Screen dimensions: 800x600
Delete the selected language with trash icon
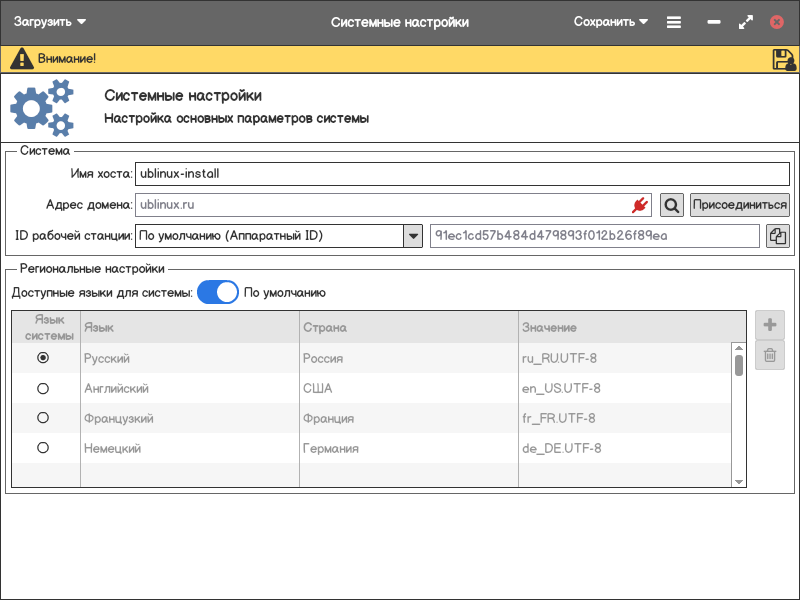click(770, 355)
